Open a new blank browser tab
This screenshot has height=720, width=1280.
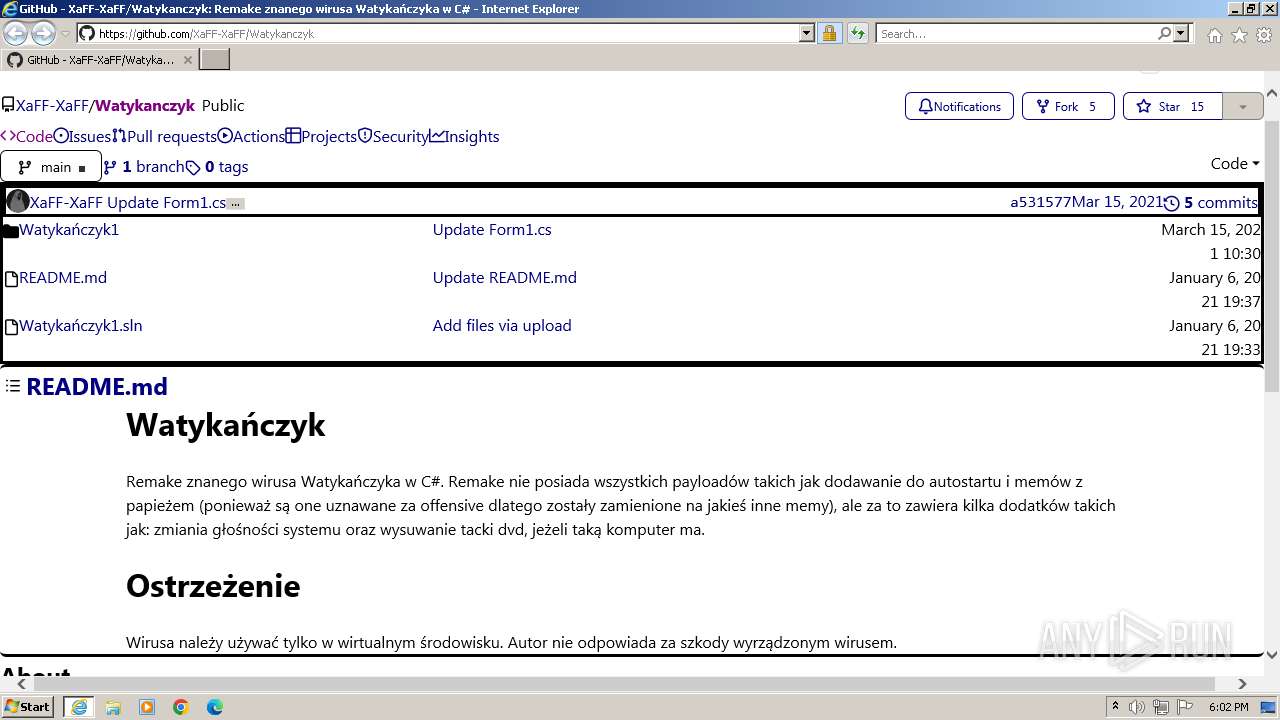click(x=215, y=59)
